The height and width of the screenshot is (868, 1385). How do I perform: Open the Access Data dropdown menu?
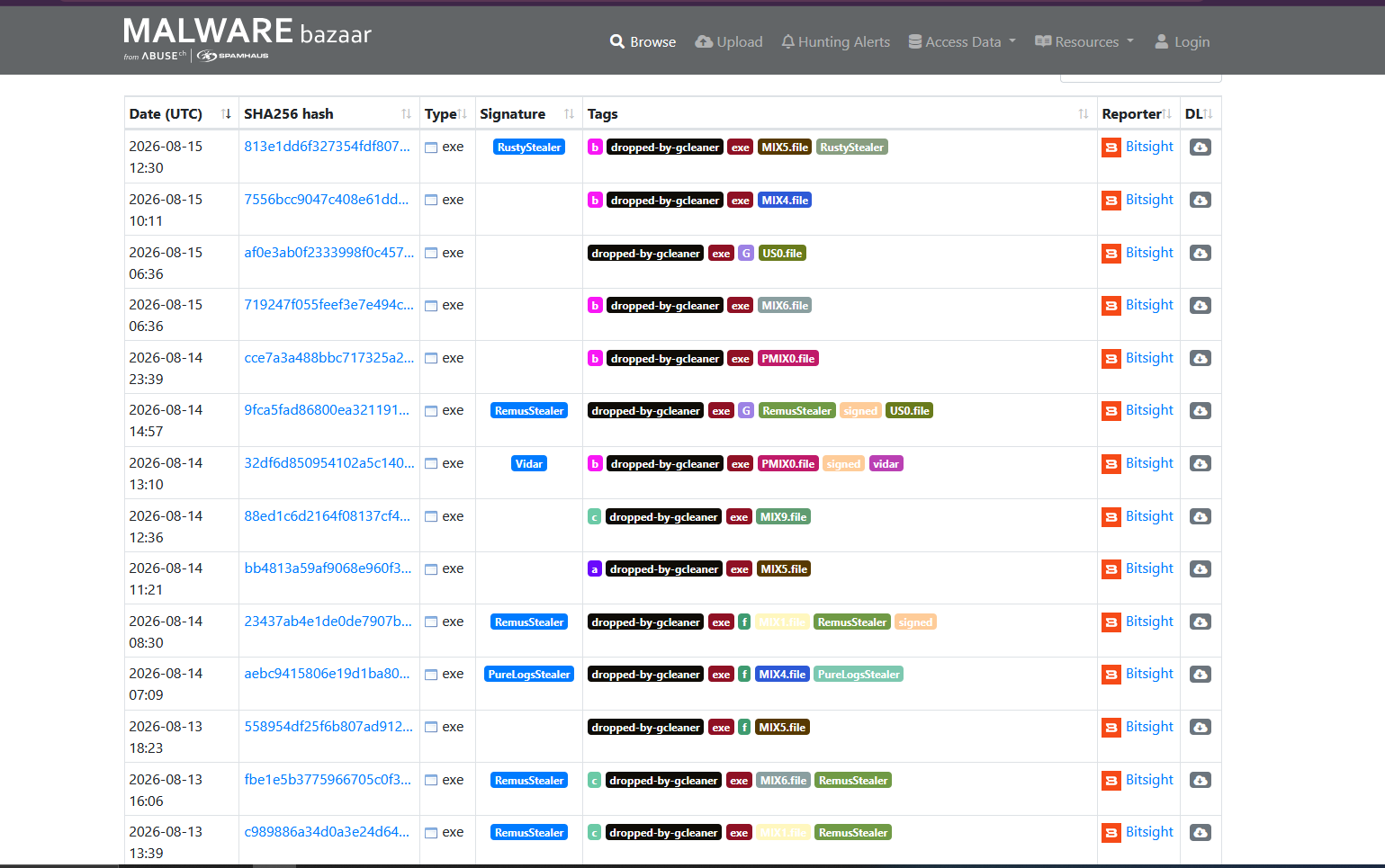pos(962,41)
